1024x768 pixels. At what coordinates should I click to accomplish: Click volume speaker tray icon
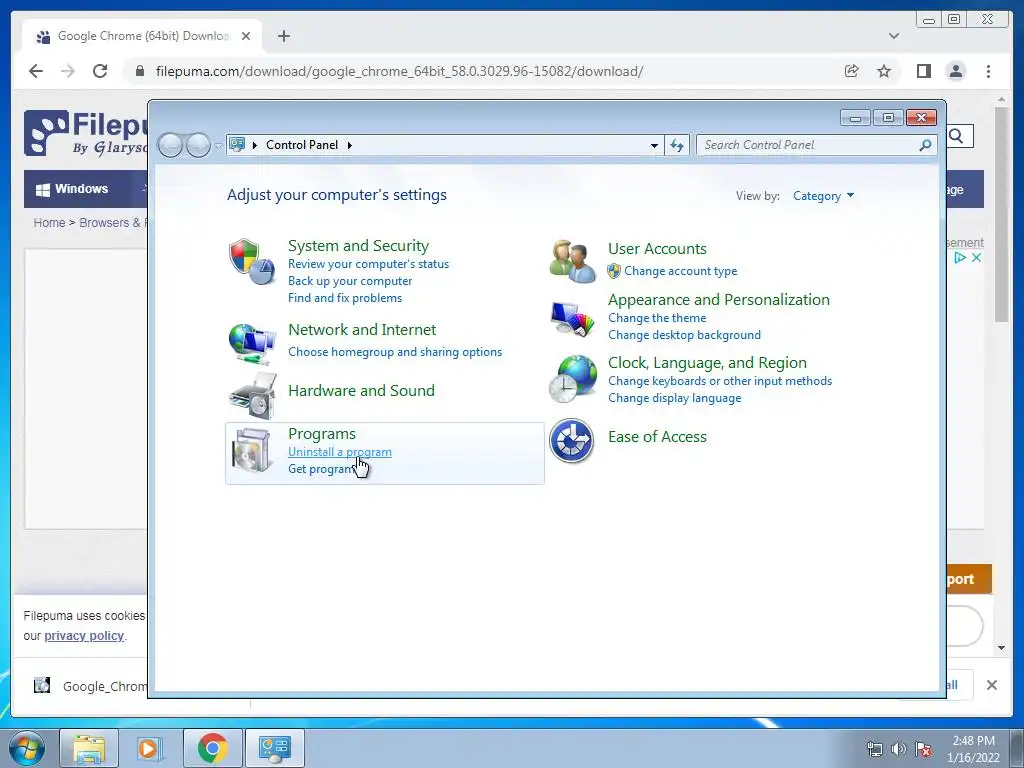click(x=899, y=749)
